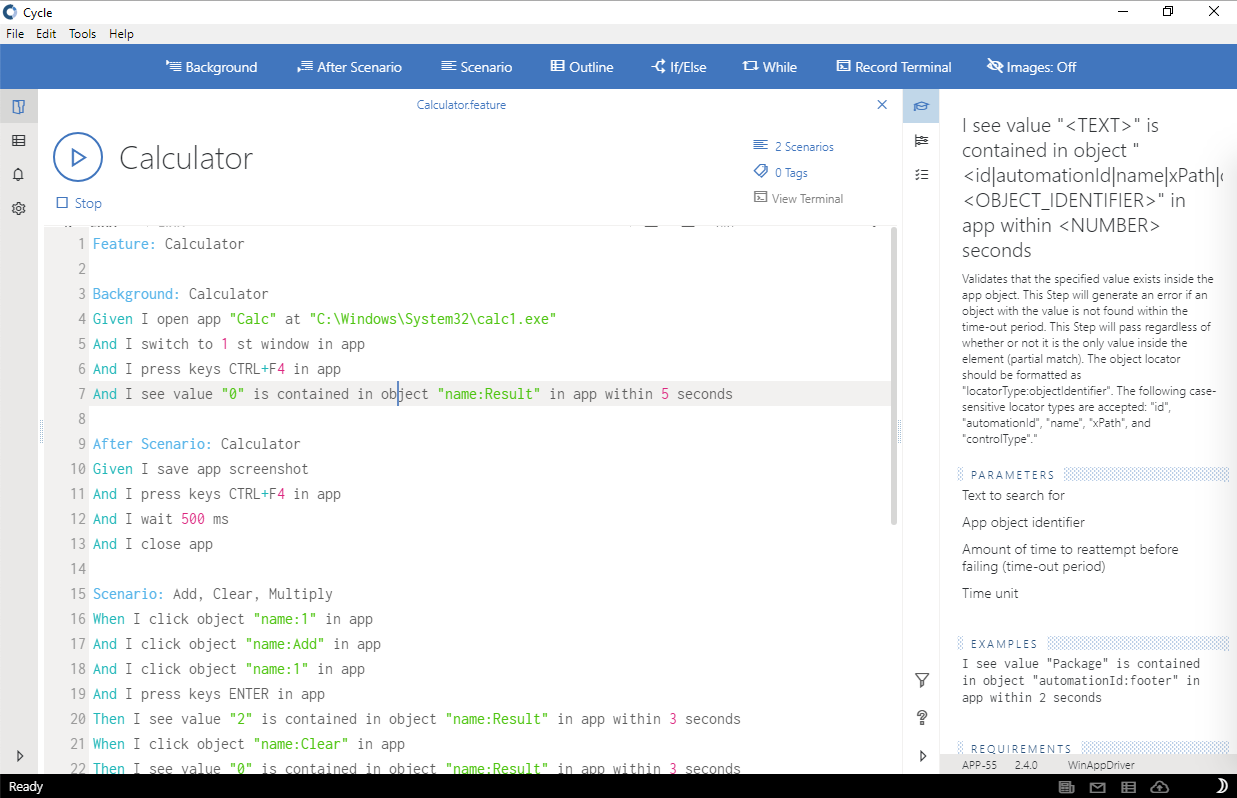Open the Tools menu
The height and width of the screenshot is (798, 1237).
tap(82, 34)
